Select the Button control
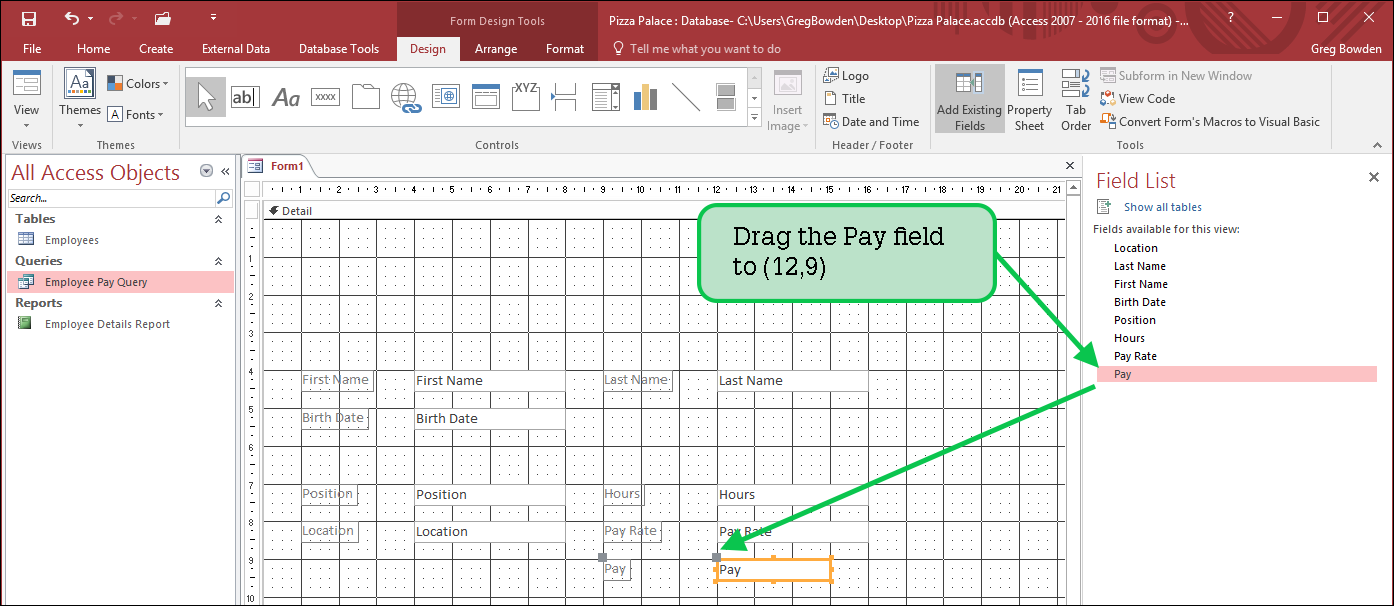This screenshot has height=606, width=1394. (325, 97)
